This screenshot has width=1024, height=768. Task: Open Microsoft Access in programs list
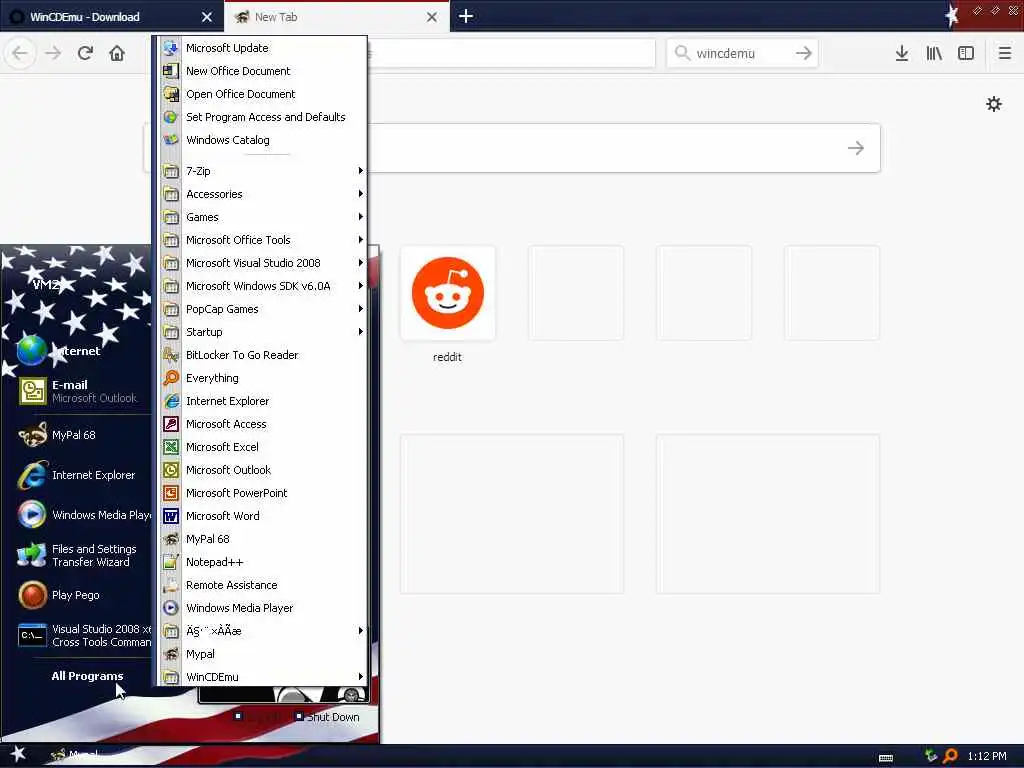(x=263, y=424)
